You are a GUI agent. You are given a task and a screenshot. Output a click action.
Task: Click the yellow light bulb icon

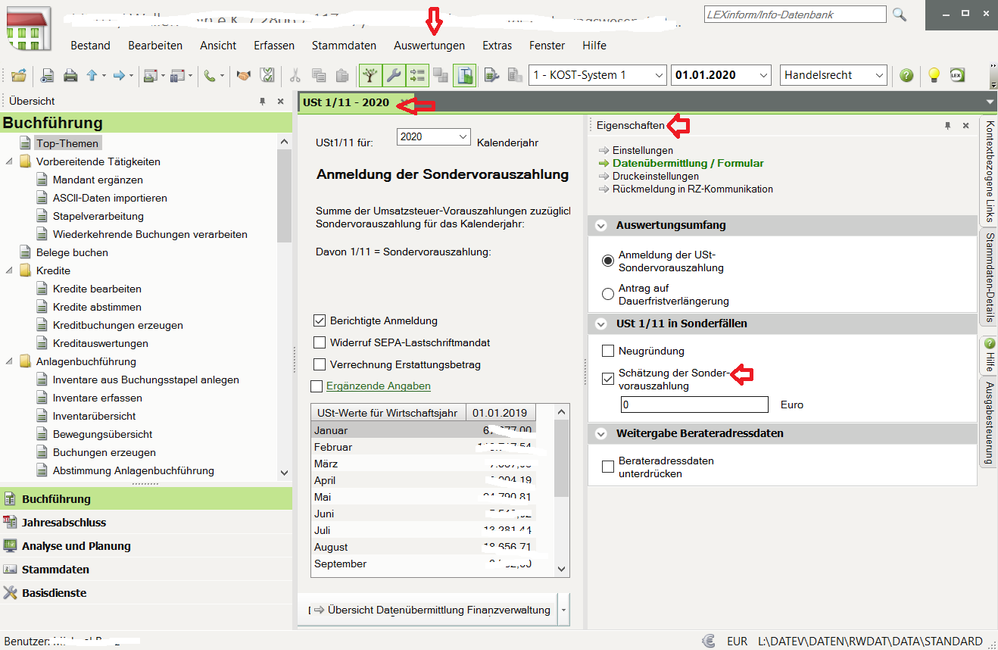(934, 75)
